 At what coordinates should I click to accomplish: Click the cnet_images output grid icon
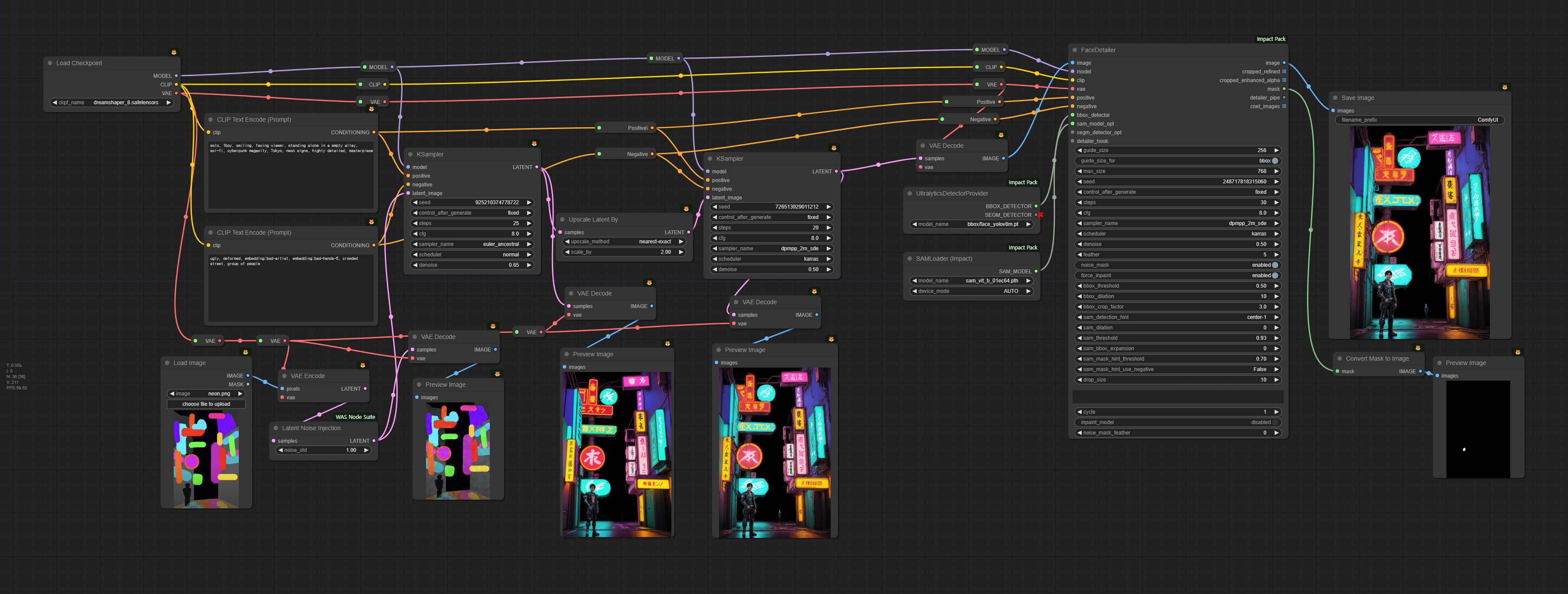[1284, 106]
